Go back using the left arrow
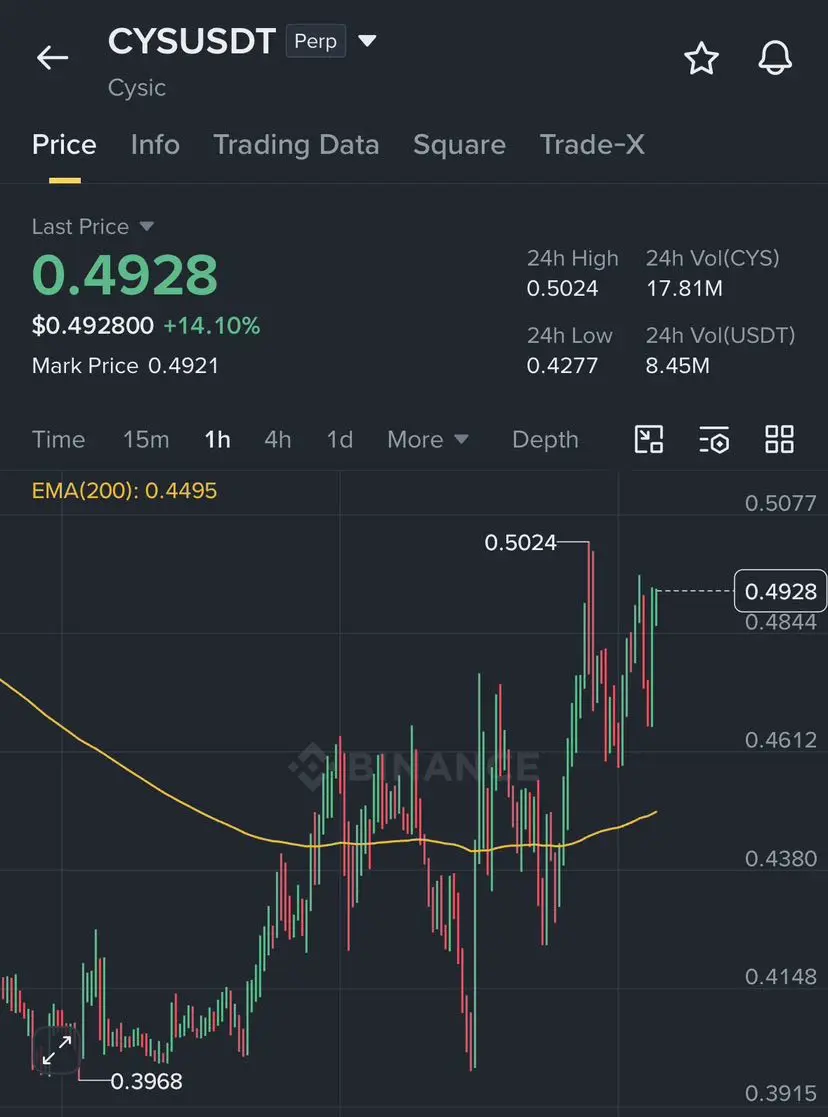 tap(53, 58)
